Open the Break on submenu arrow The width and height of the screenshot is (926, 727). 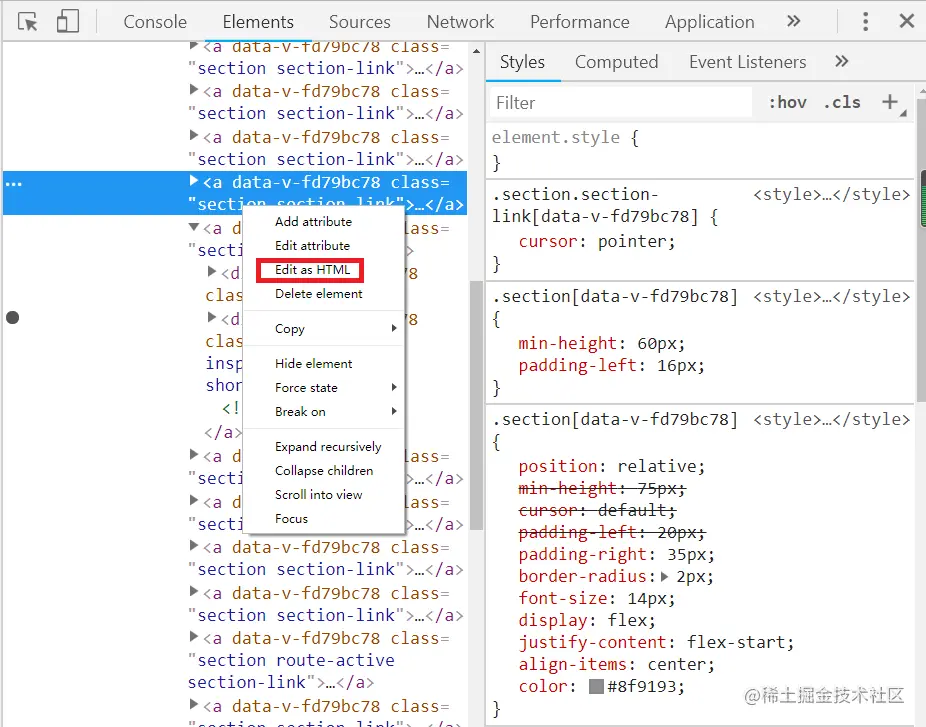click(x=394, y=411)
